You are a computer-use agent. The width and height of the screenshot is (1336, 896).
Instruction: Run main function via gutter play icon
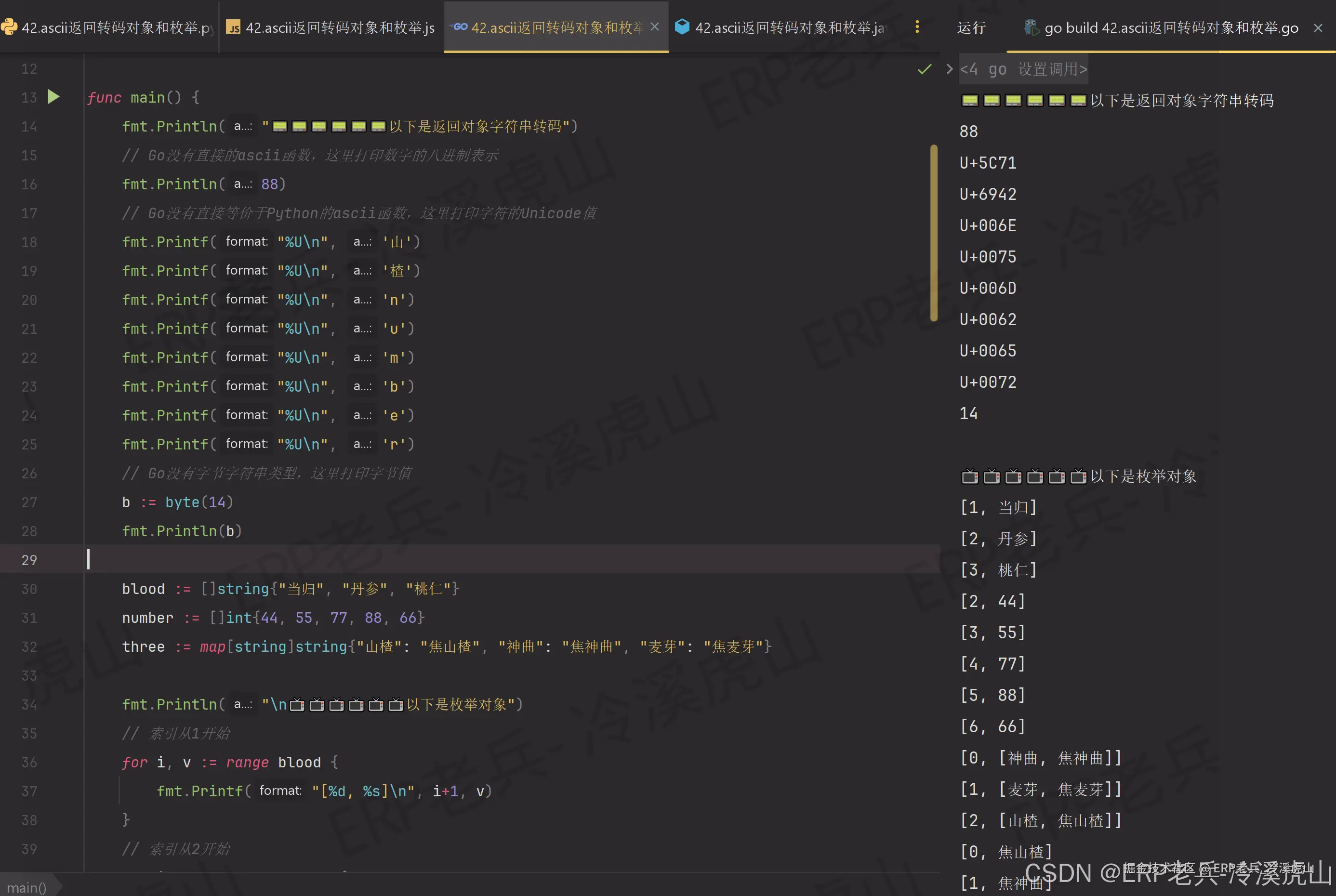pos(53,96)
